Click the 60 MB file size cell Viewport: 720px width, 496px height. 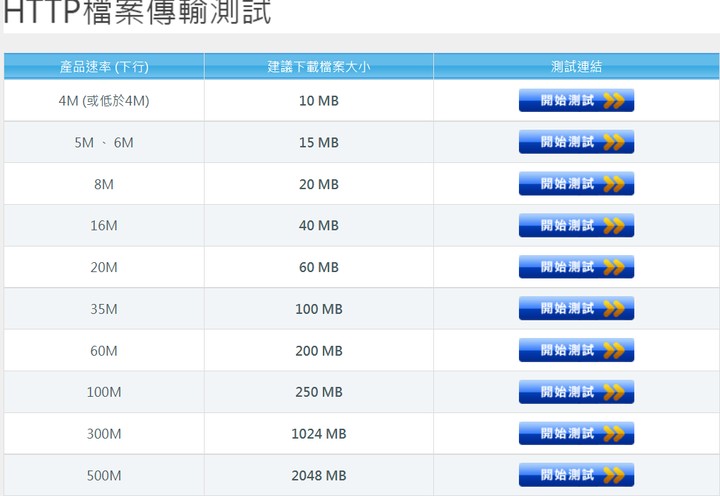[x=319, y=267]
